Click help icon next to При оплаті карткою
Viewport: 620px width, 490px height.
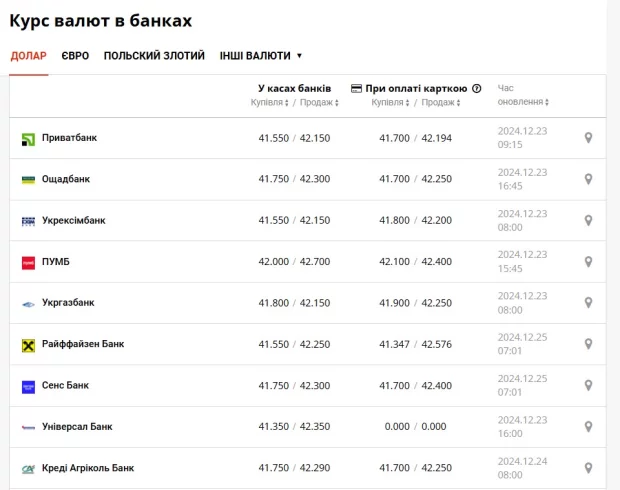pyautogui.click(x=477, y=89)
